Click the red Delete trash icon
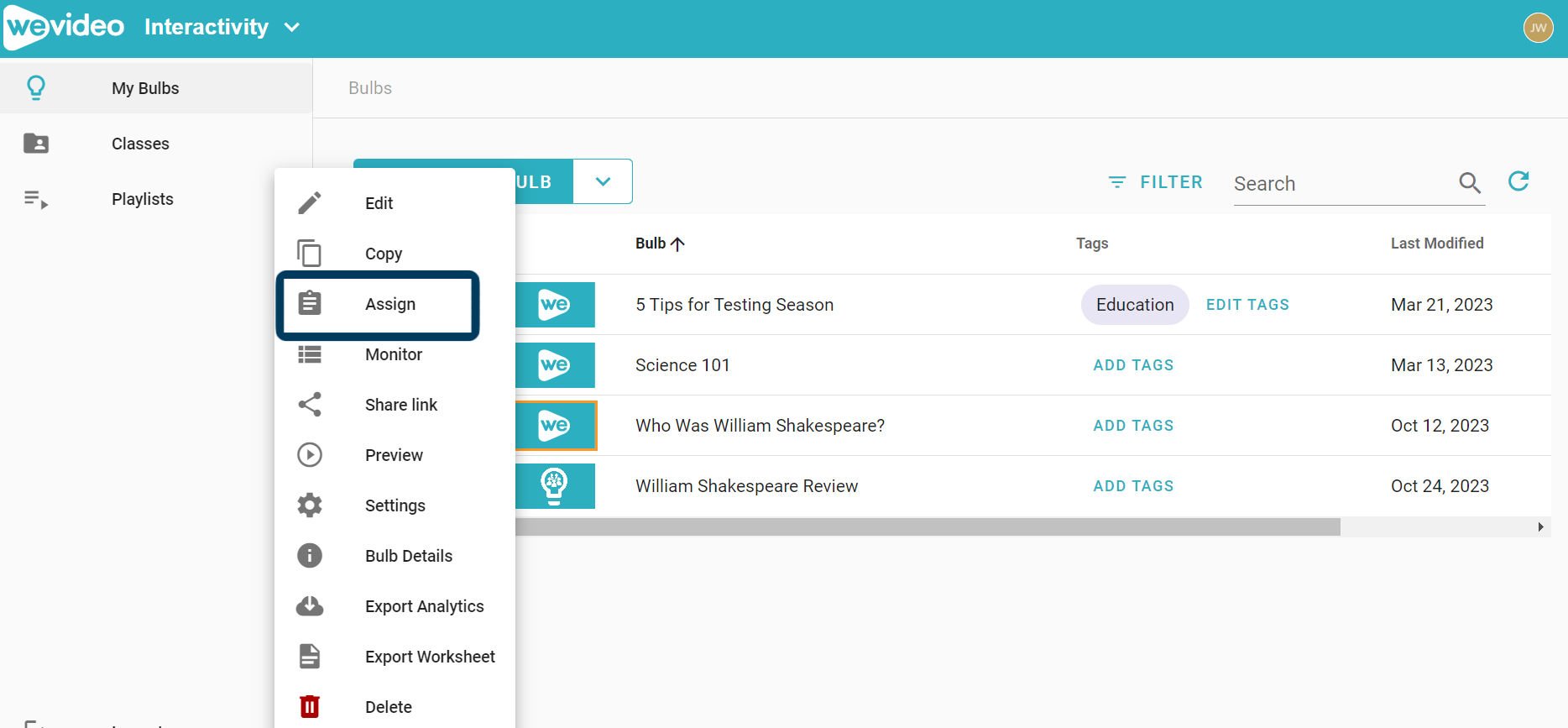This screenshot has width=1568, height=728. click(310, 706)
